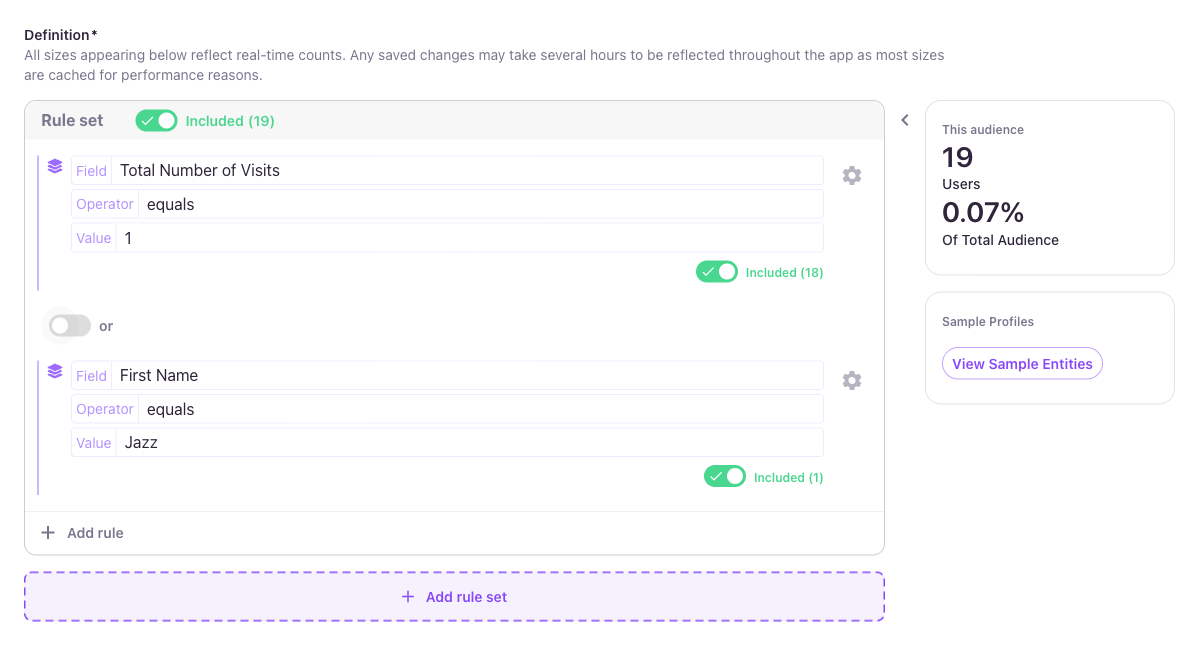Click the 'Rule set' heading
The image size is (1199, 646).
[x=72, y=120]
